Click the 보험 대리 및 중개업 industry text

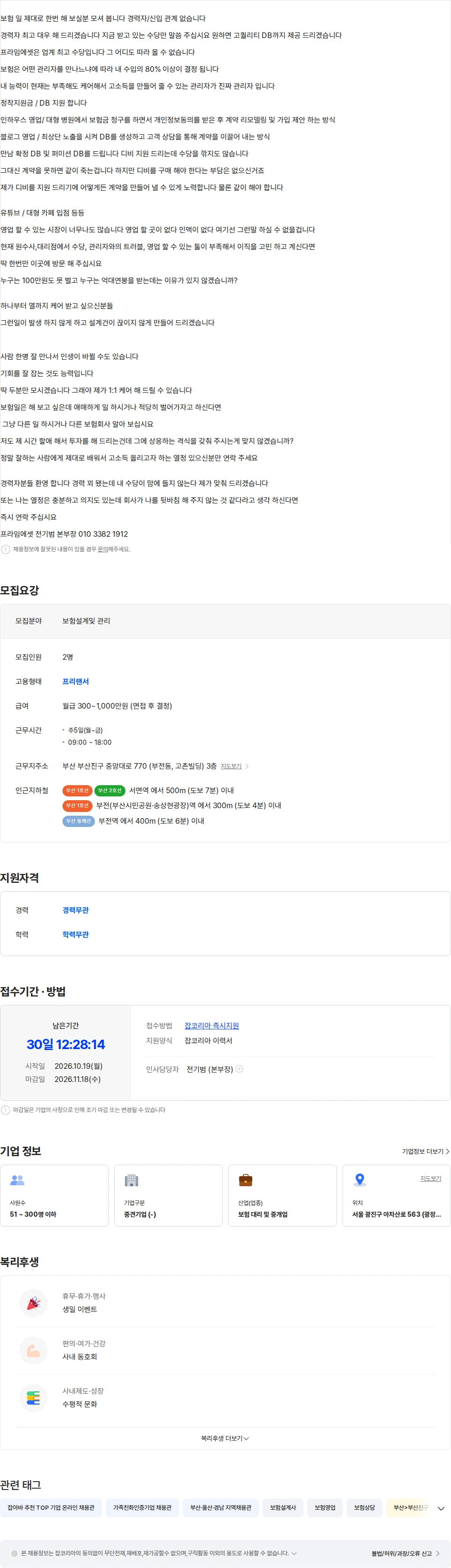pyautogui.click(x=263, y=1214)
